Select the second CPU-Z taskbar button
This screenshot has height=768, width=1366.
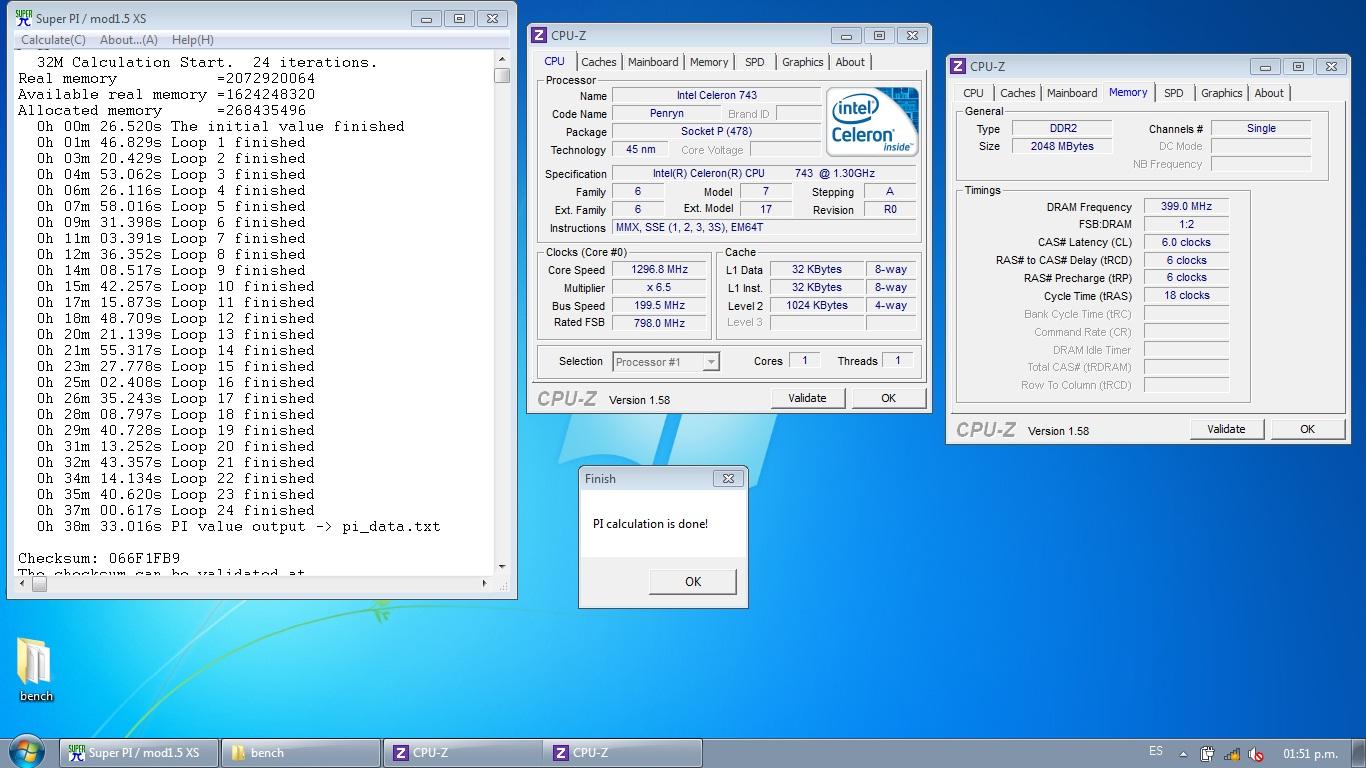tap(624, 753)
